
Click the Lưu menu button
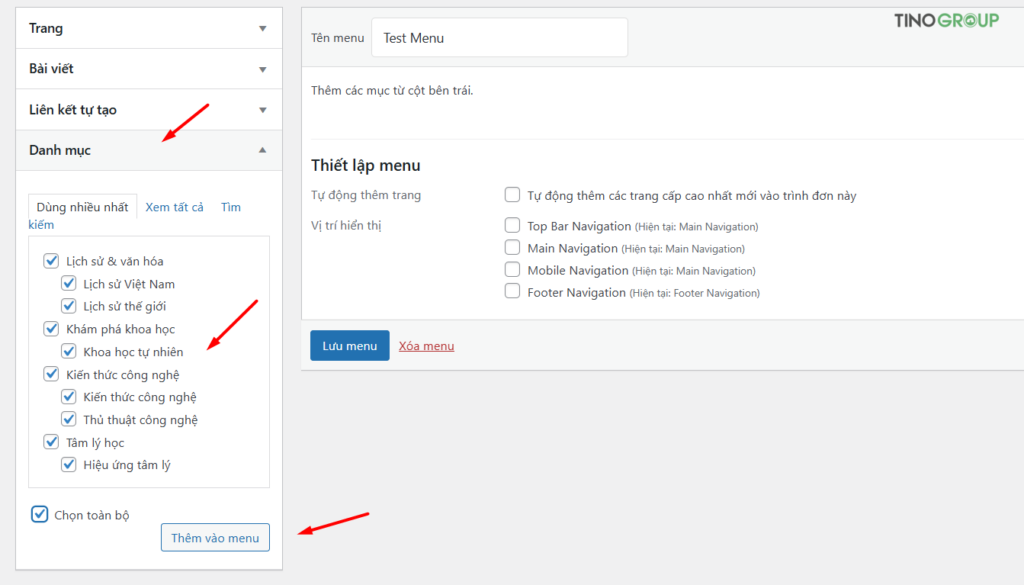tap(349, 345)
